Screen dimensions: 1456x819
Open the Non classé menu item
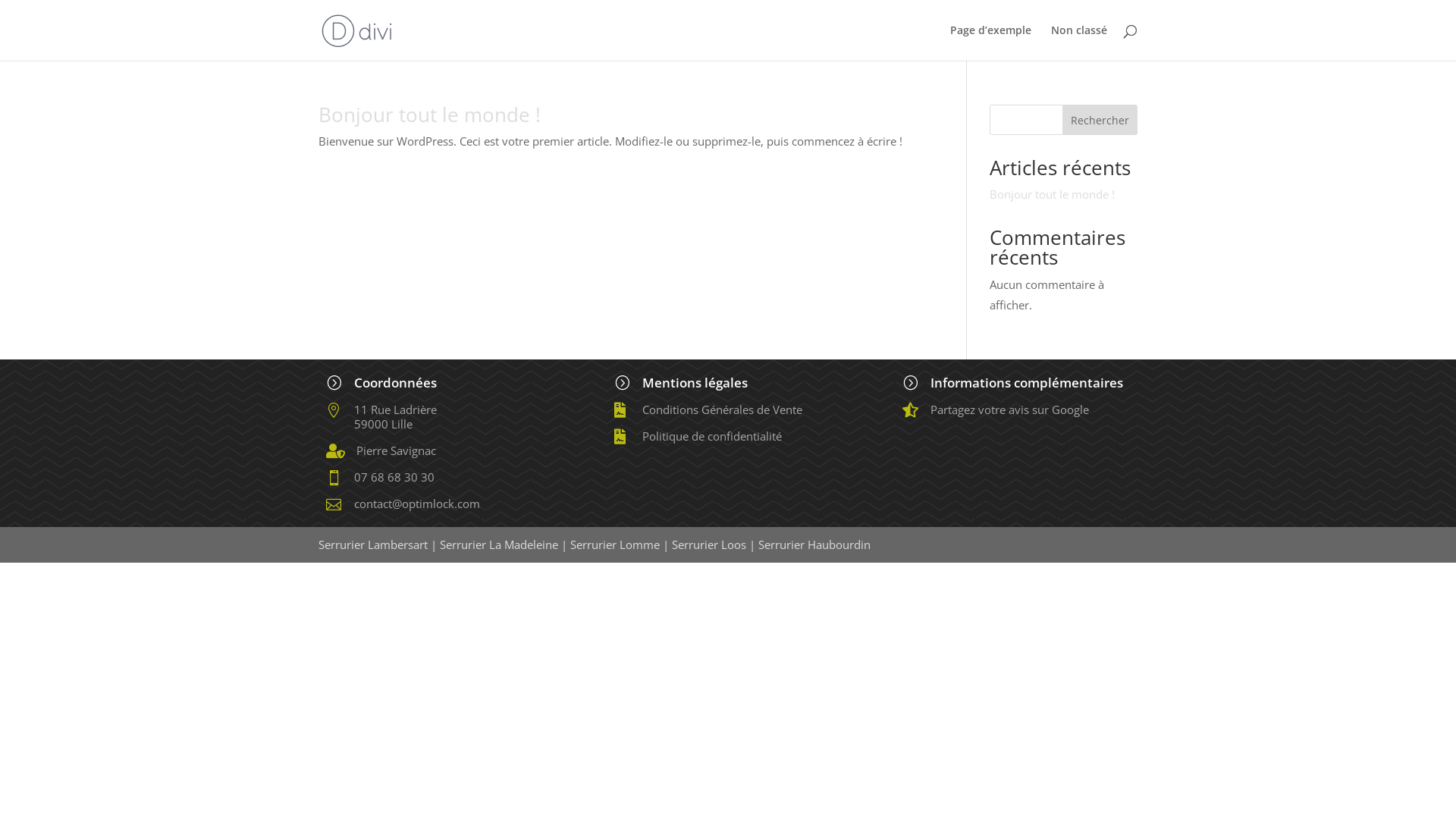(1078, 30)
